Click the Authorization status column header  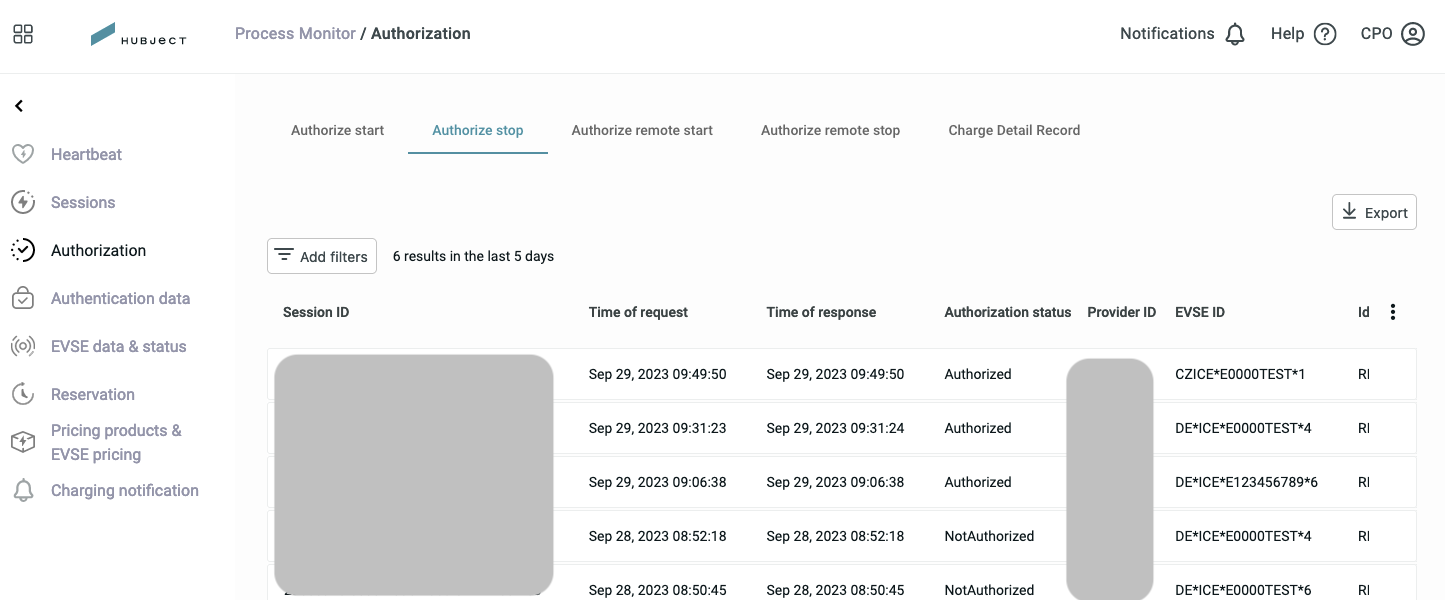click(1008, 312)
